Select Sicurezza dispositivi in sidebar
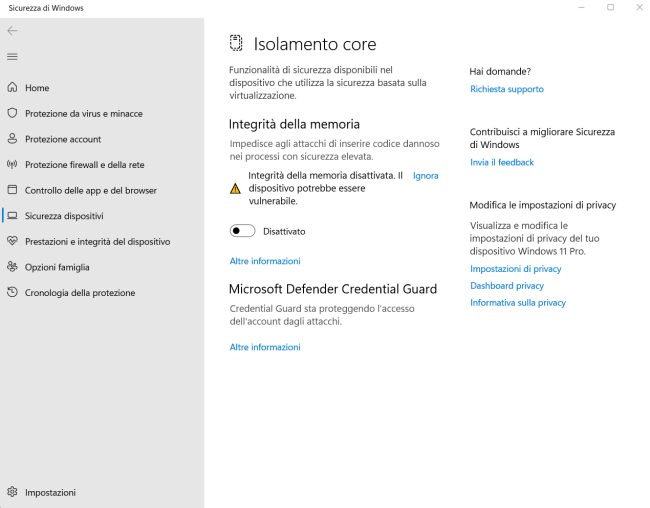The height and width of the screenshot is (508, 650). point(102,216)
